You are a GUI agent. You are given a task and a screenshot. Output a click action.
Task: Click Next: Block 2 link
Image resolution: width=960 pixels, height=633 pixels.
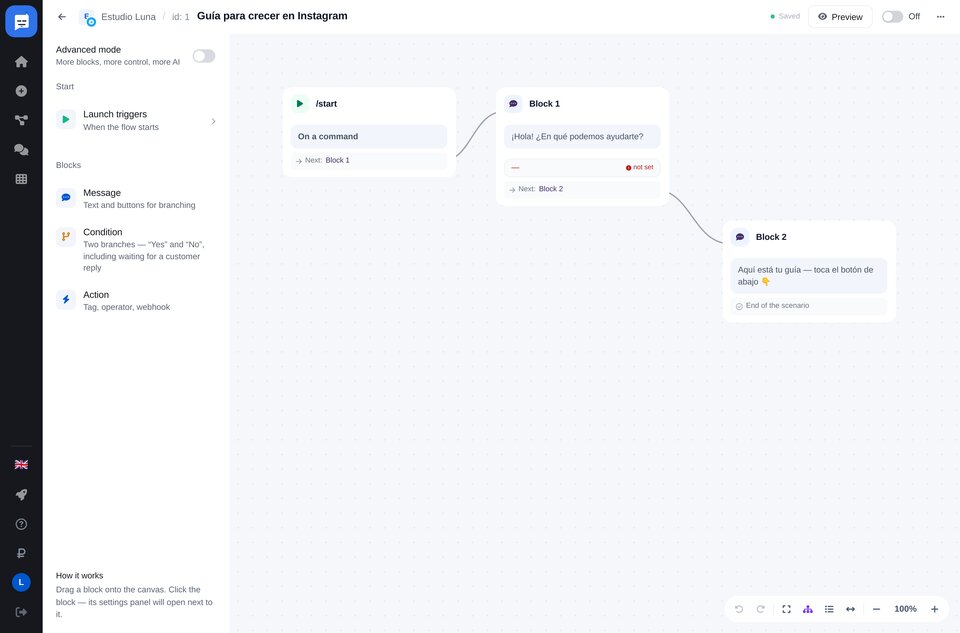(x=582, y=189)
